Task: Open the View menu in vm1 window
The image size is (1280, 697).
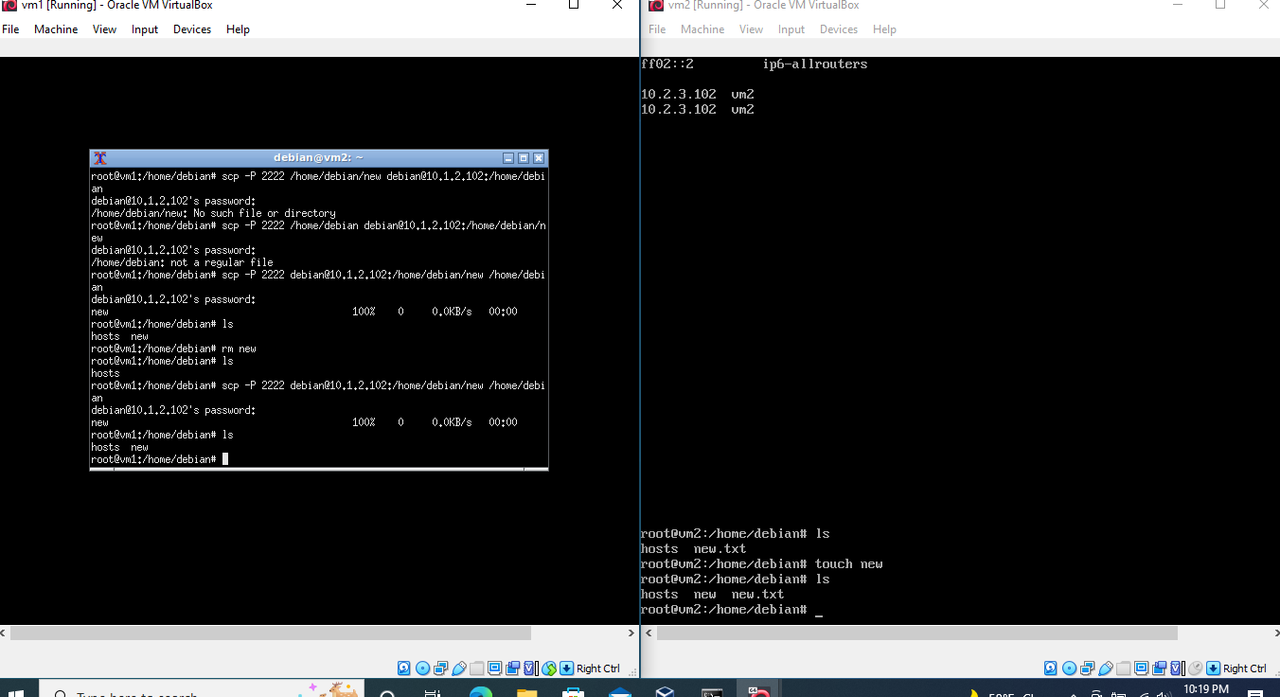Action: 105,29
